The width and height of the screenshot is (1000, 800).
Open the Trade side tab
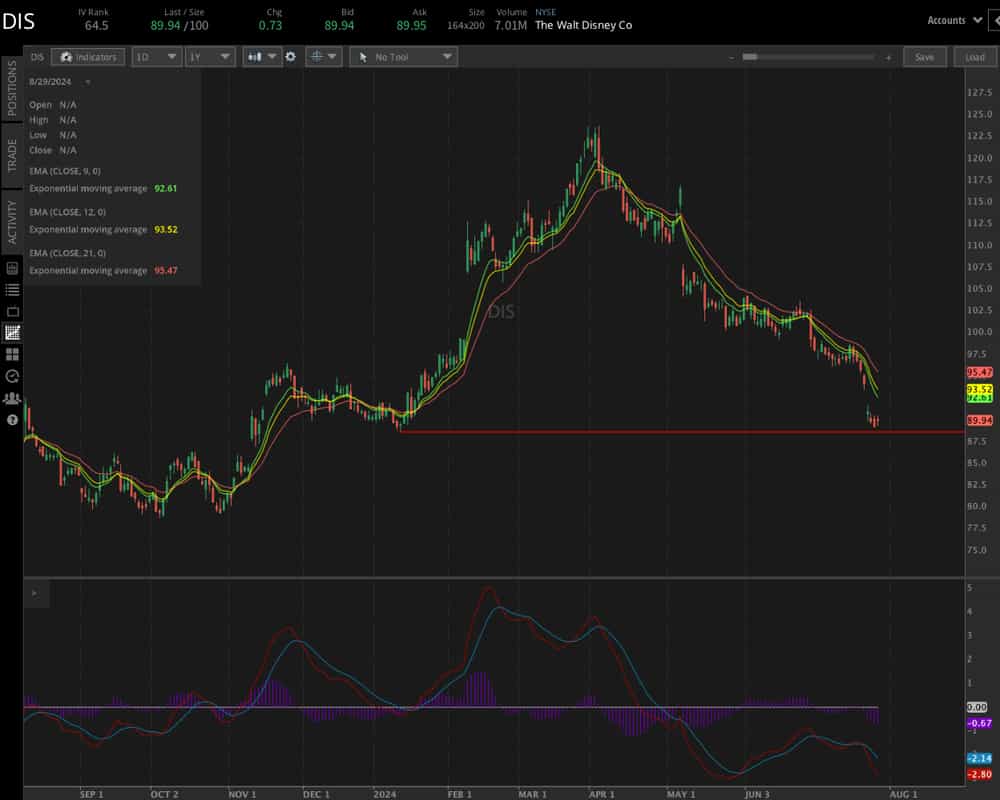[x=12, y=155]
